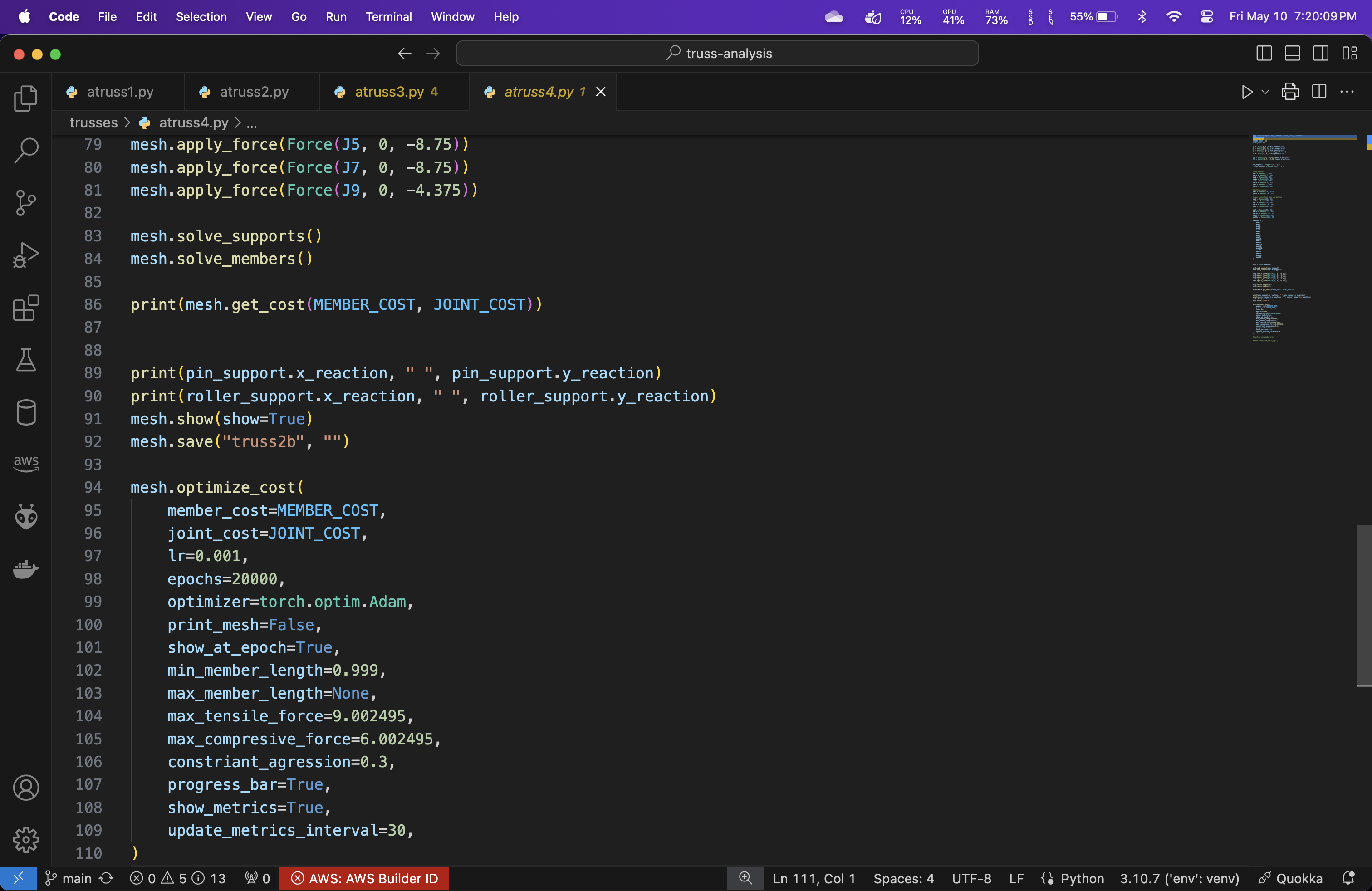Customize editor layout

[1349, 54]
